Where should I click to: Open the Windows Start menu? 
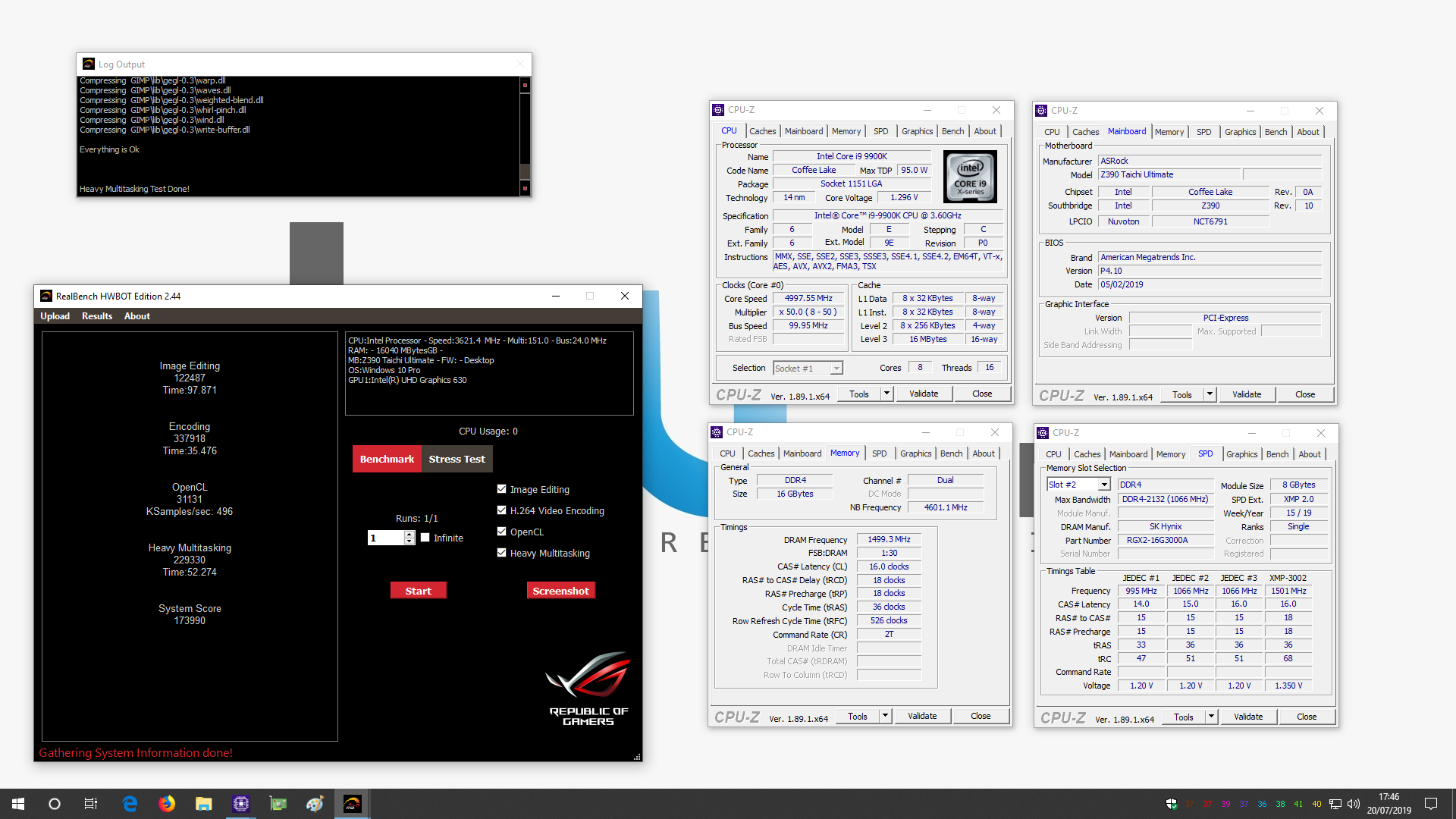click(18, 804)
